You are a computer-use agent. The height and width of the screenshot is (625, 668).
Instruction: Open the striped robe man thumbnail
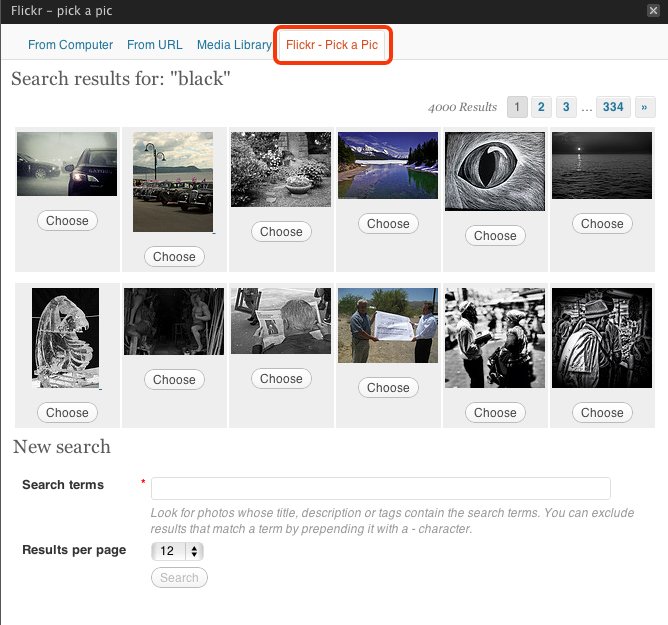click(602, 338)
